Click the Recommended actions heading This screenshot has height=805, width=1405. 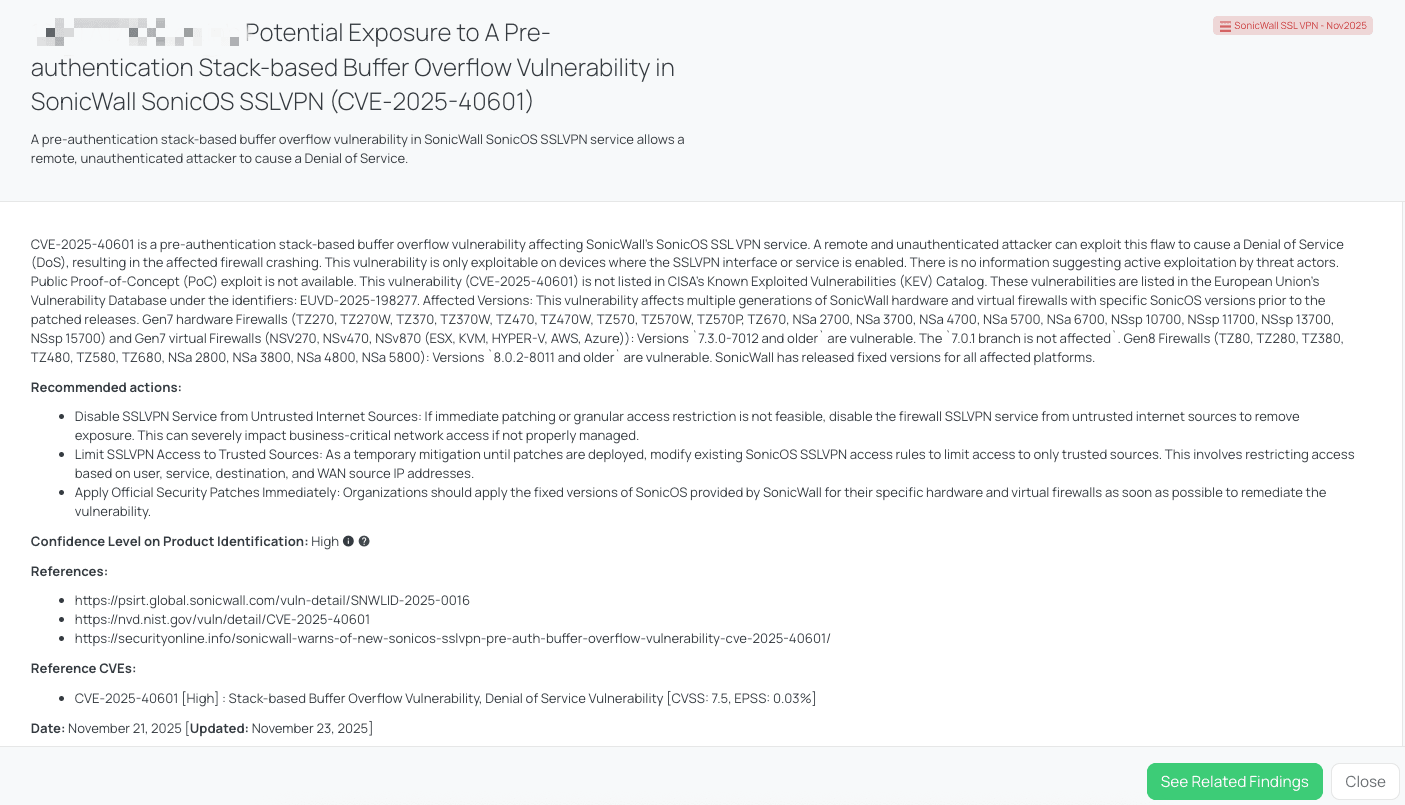point(106,387)
